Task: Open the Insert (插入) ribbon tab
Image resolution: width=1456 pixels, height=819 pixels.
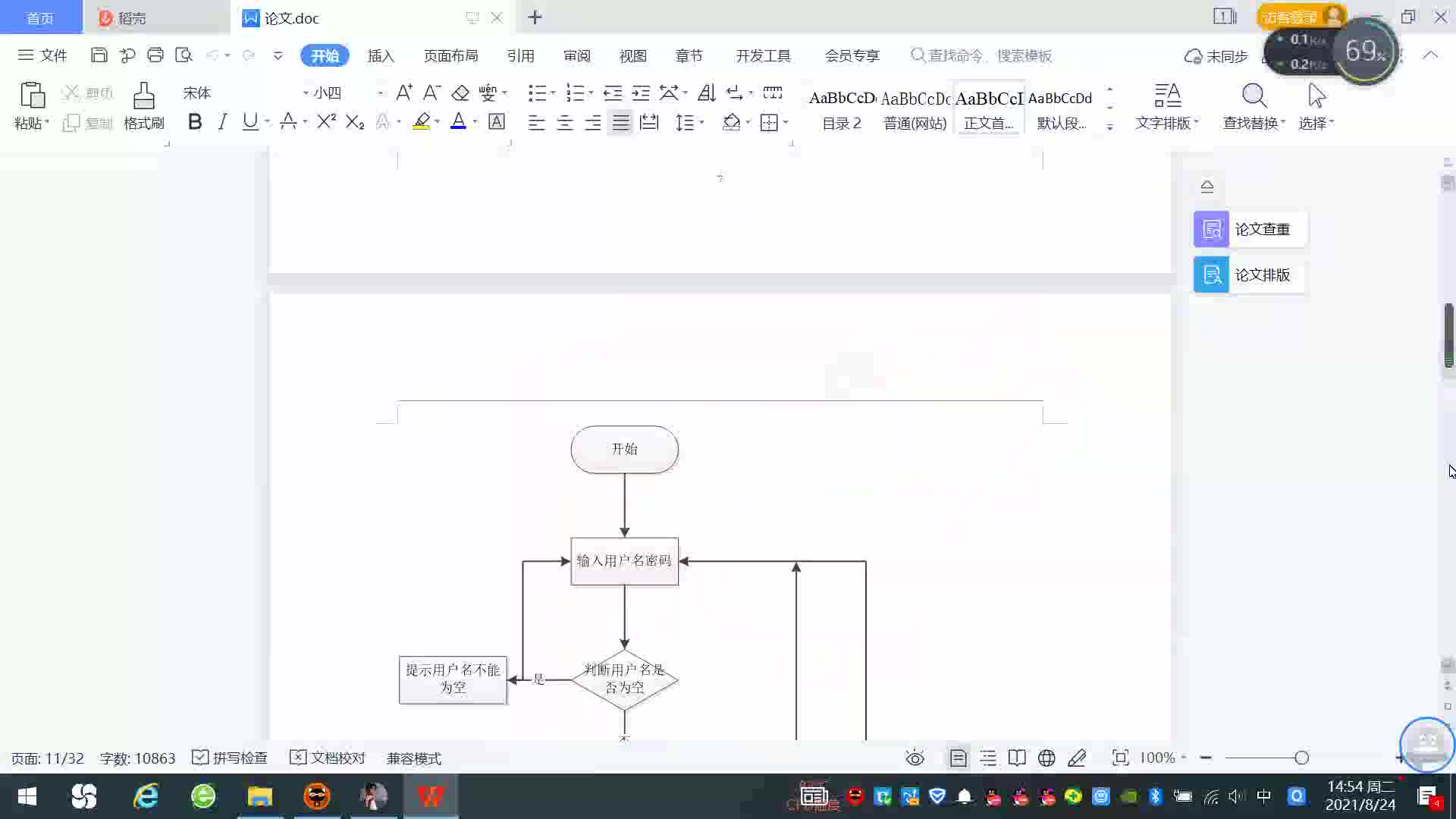Action: click(381, 56)
